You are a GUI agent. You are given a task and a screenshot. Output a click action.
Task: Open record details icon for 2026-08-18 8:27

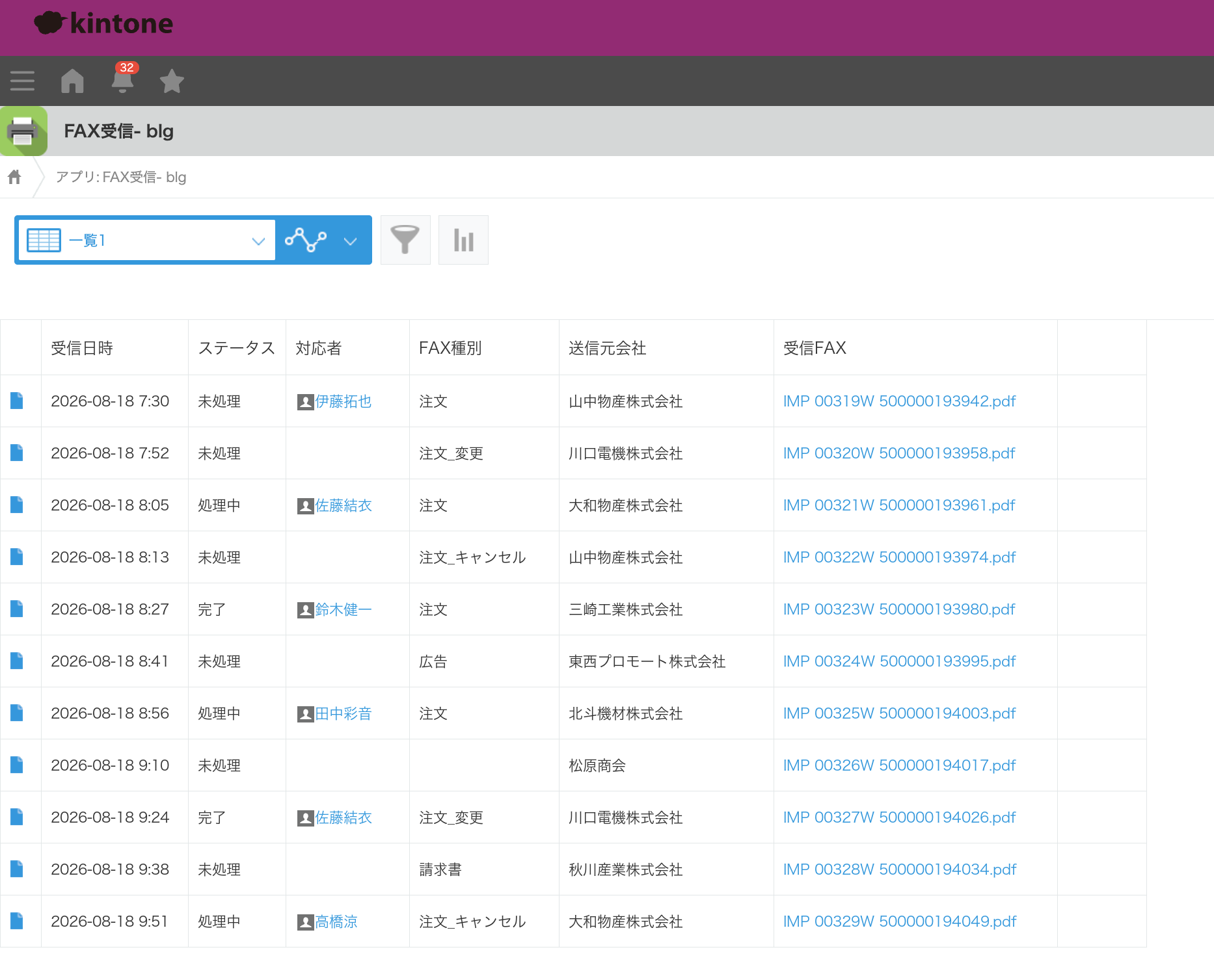point(17,609)
